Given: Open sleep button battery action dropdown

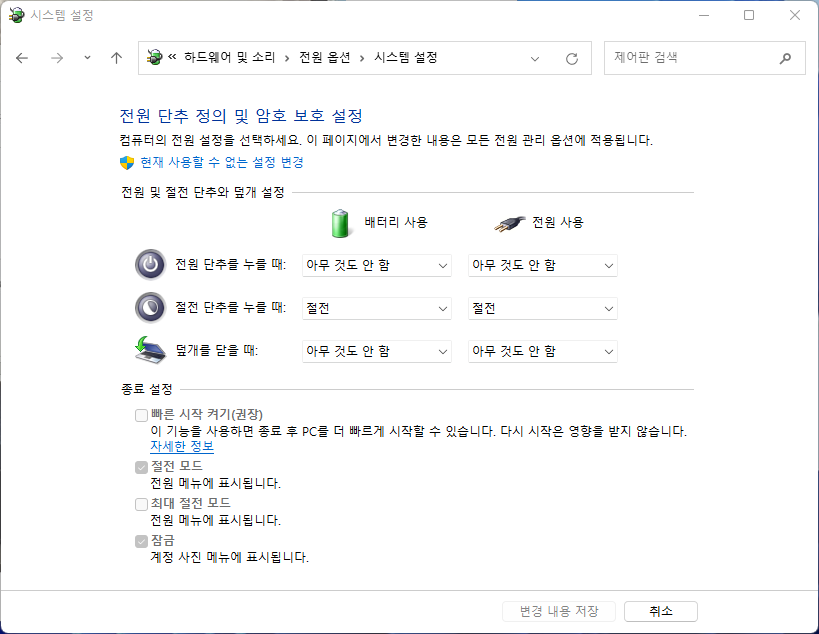Looking at the screenshot, I should [x=377, y=309].
